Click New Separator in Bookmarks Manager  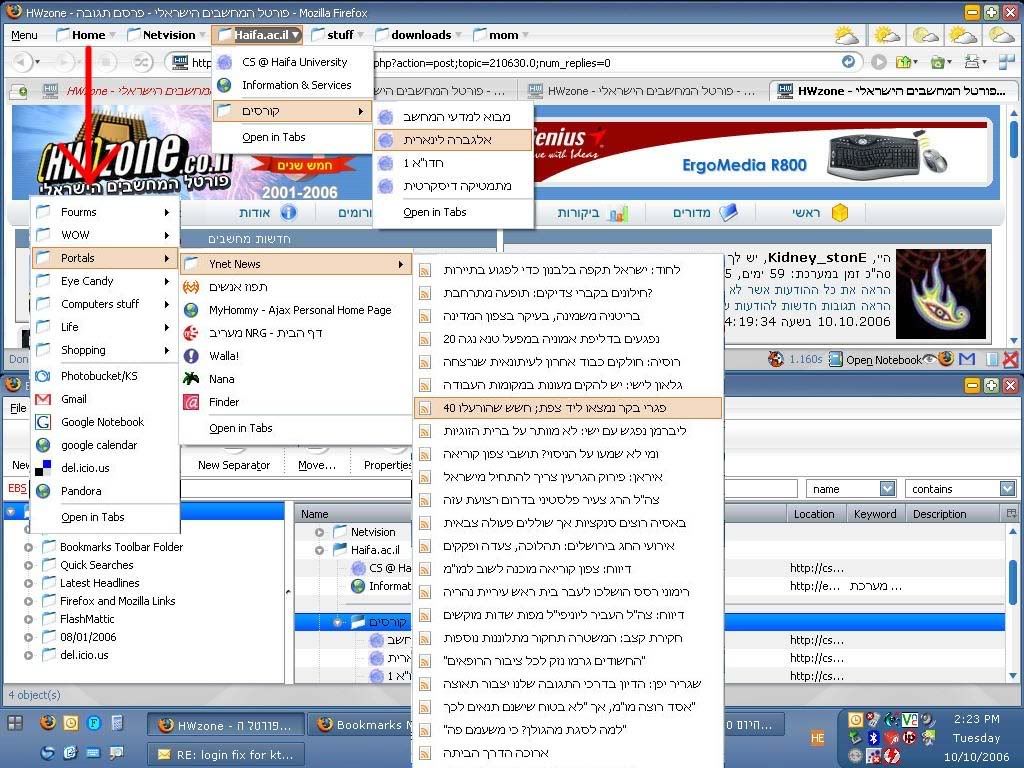pos(234,465)
